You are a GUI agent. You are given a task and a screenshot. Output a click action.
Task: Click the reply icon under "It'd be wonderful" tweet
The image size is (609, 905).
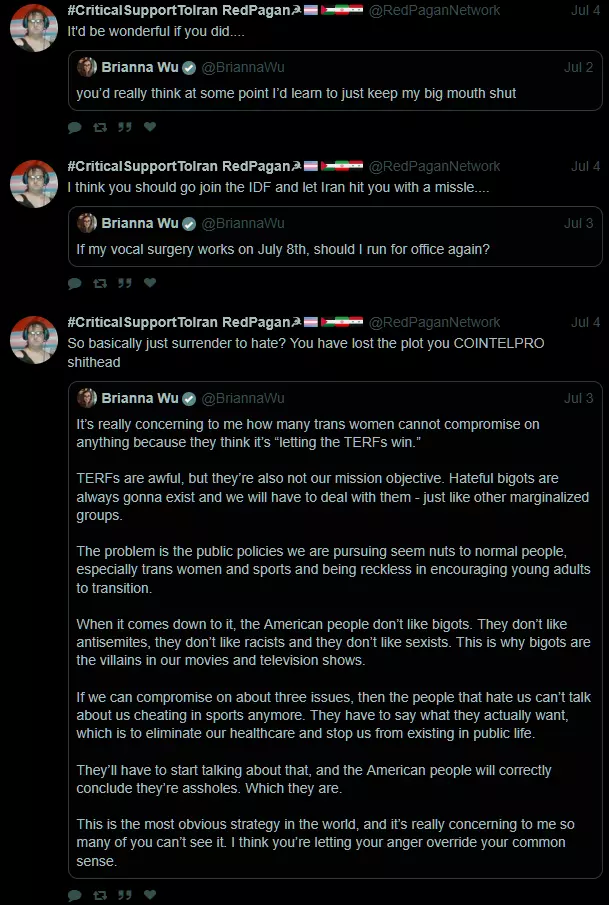[x=75, y=127]
